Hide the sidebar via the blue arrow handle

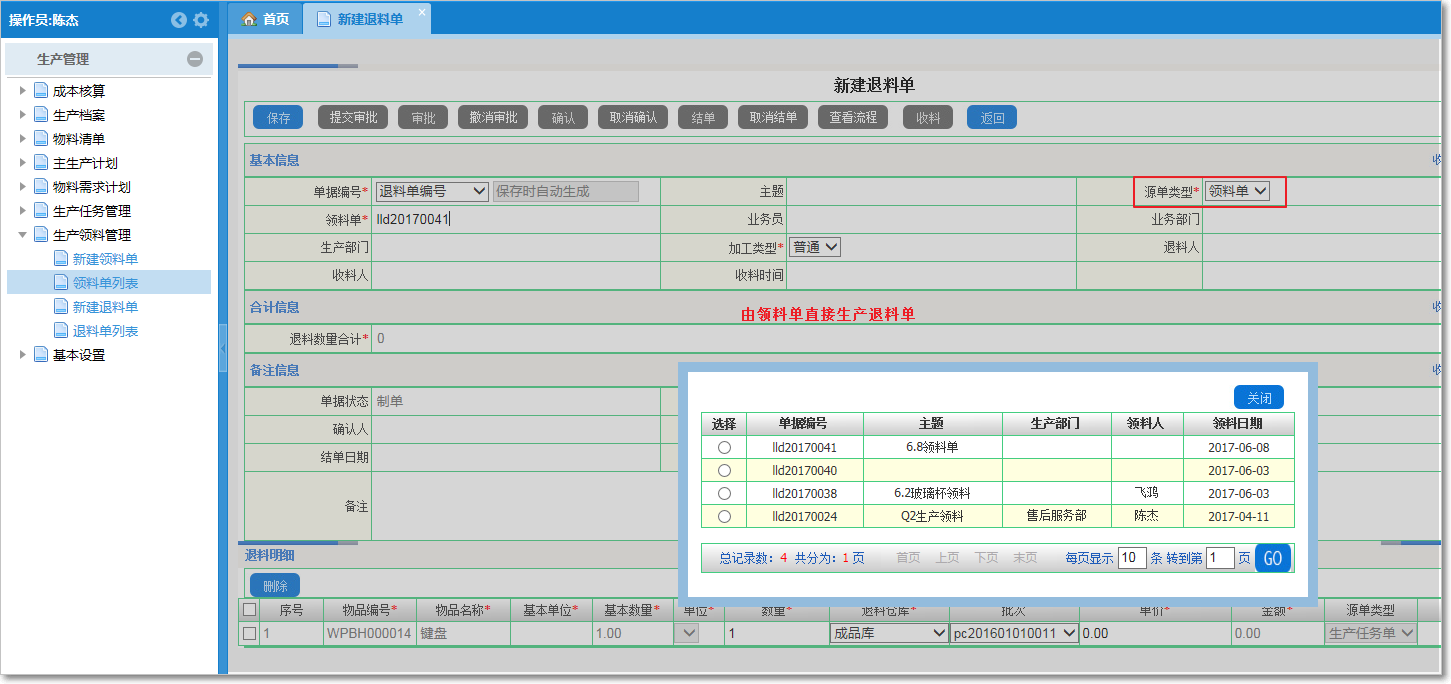pyautogui.click(x=222, y=348)
